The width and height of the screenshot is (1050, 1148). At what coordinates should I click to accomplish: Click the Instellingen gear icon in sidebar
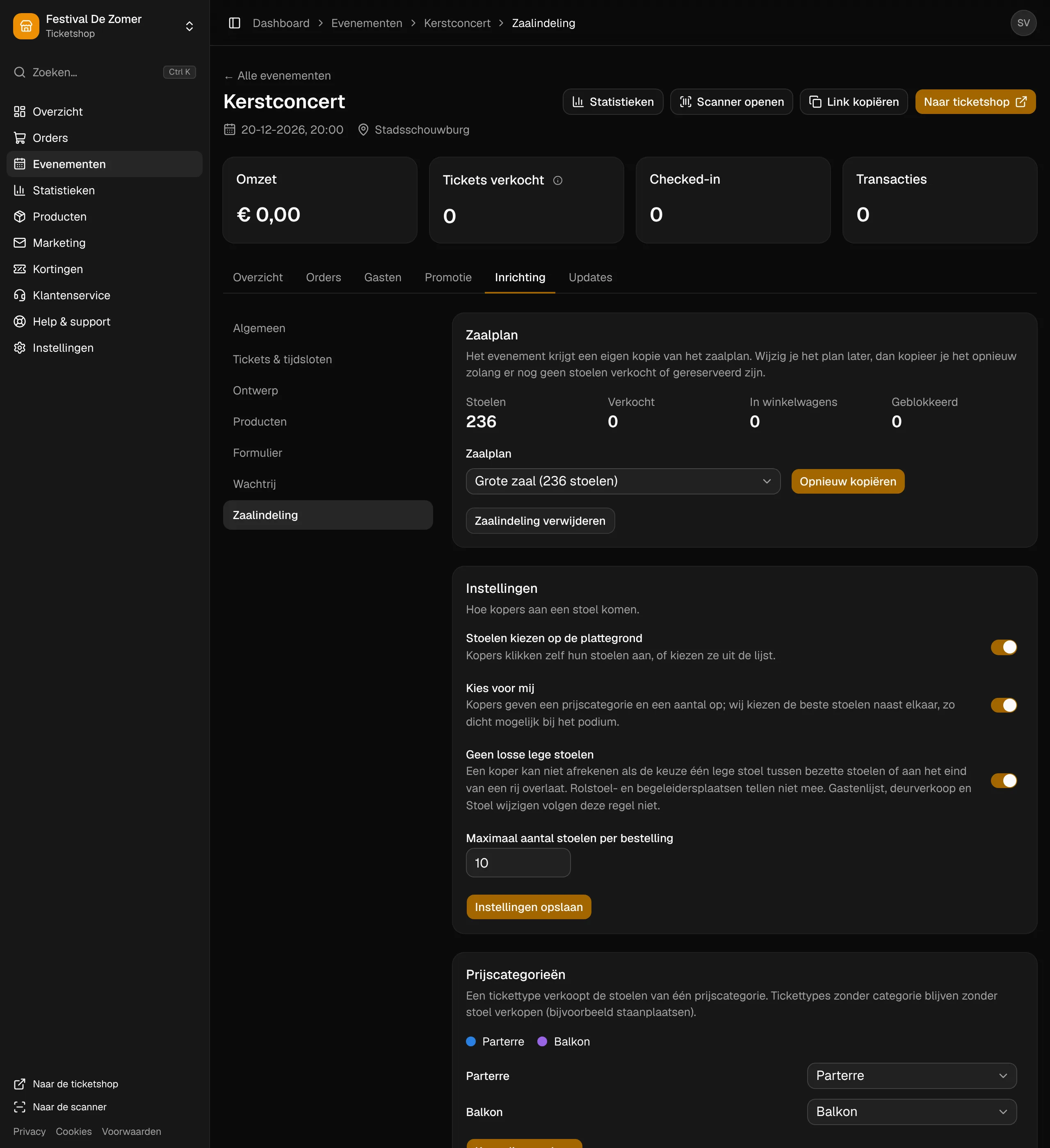20,347
